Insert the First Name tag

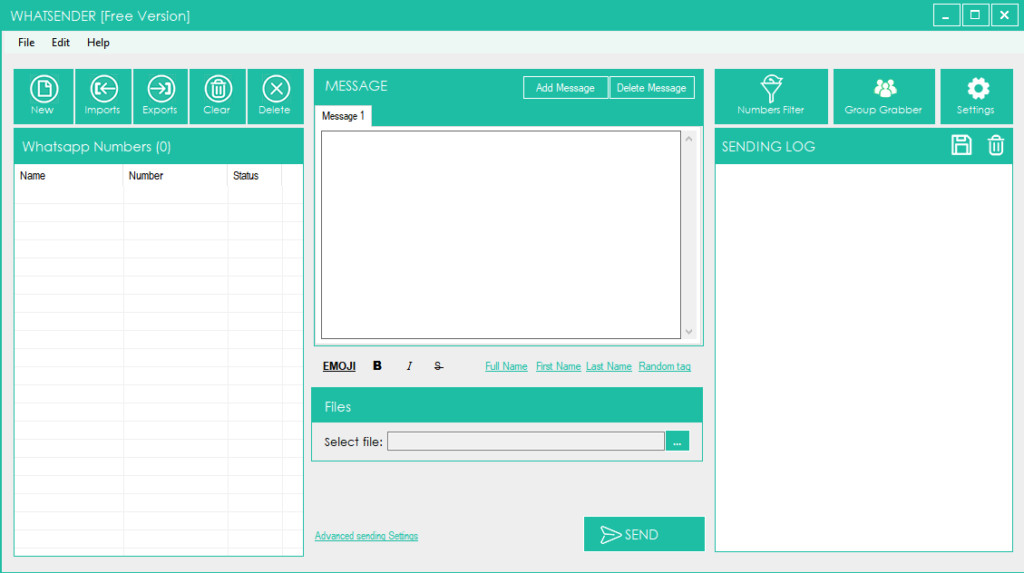(558, 366)
